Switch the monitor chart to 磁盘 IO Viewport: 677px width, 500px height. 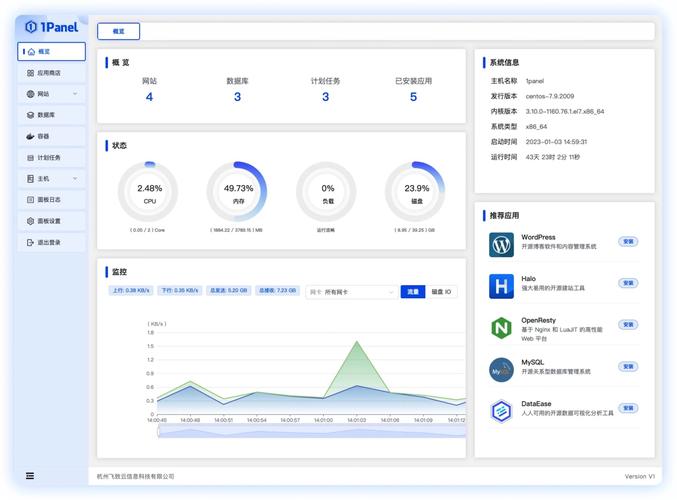pos(441,292)
